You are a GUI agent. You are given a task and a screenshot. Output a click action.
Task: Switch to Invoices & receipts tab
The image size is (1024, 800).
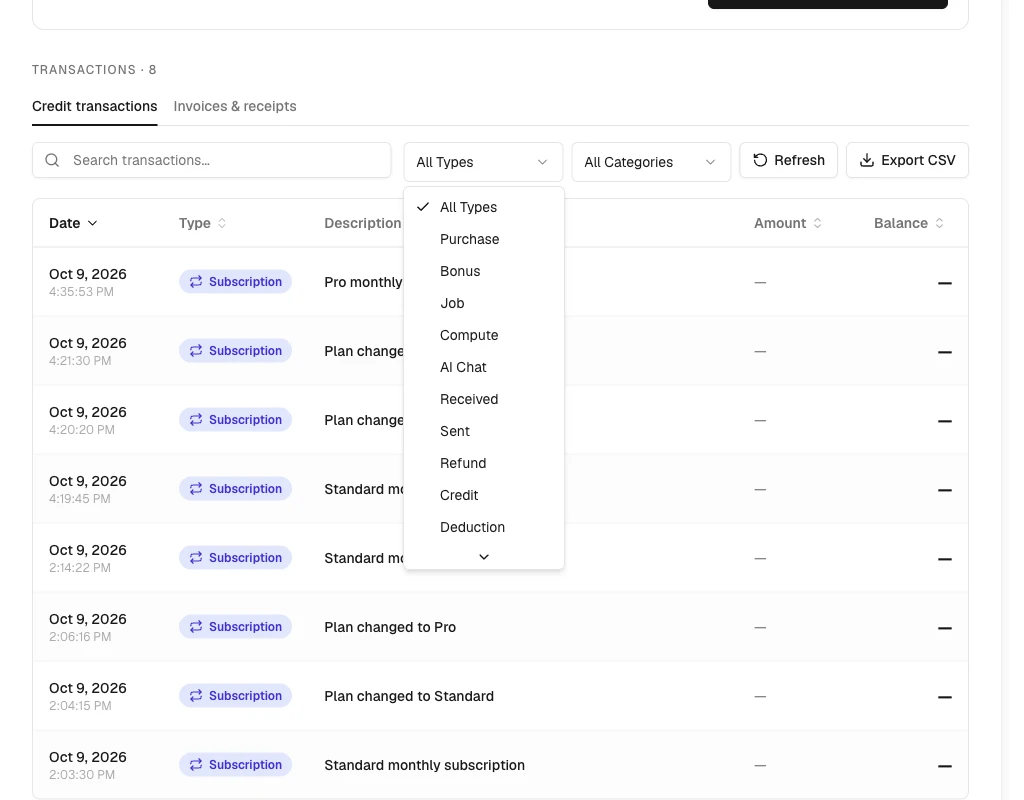pyautogui.click(x=235, y=106)
